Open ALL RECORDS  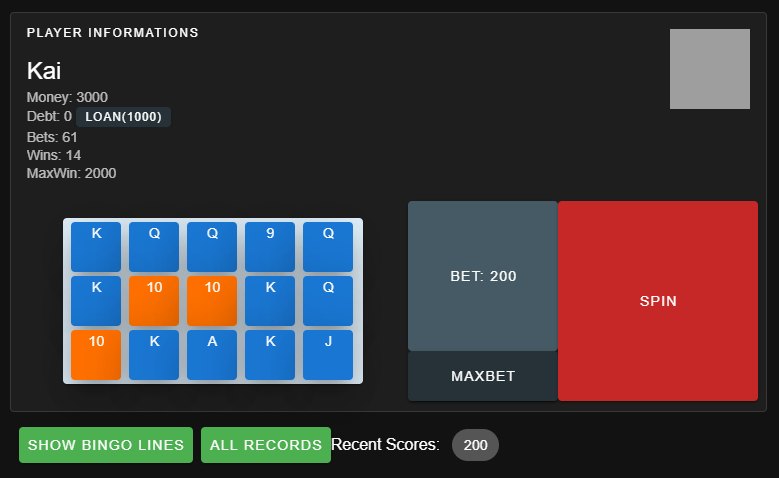coord(265,445)
